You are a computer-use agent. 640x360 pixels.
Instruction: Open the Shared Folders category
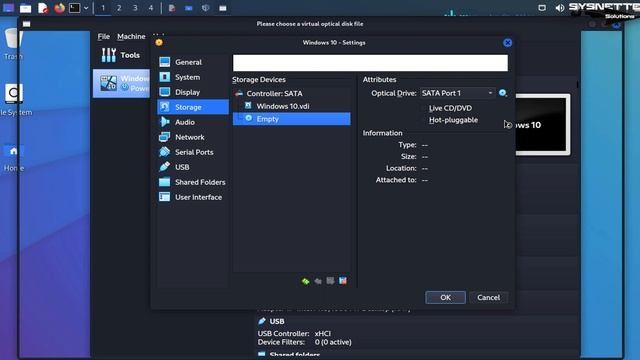coord(192,182)
